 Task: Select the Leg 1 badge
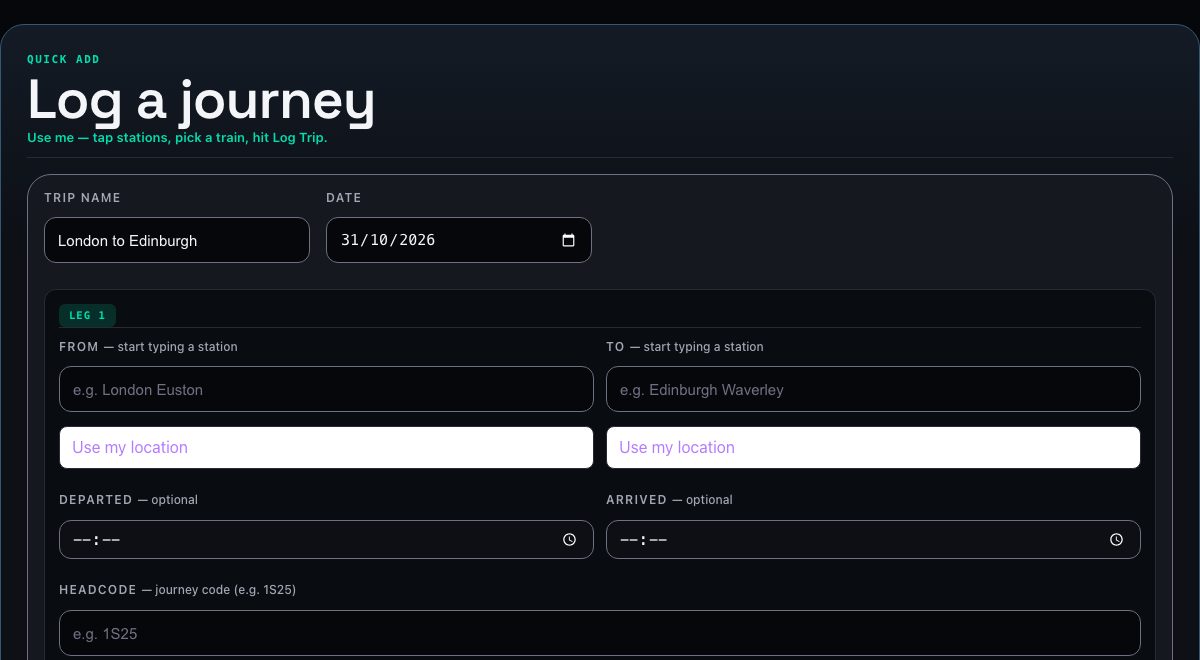tap(87, 315)
